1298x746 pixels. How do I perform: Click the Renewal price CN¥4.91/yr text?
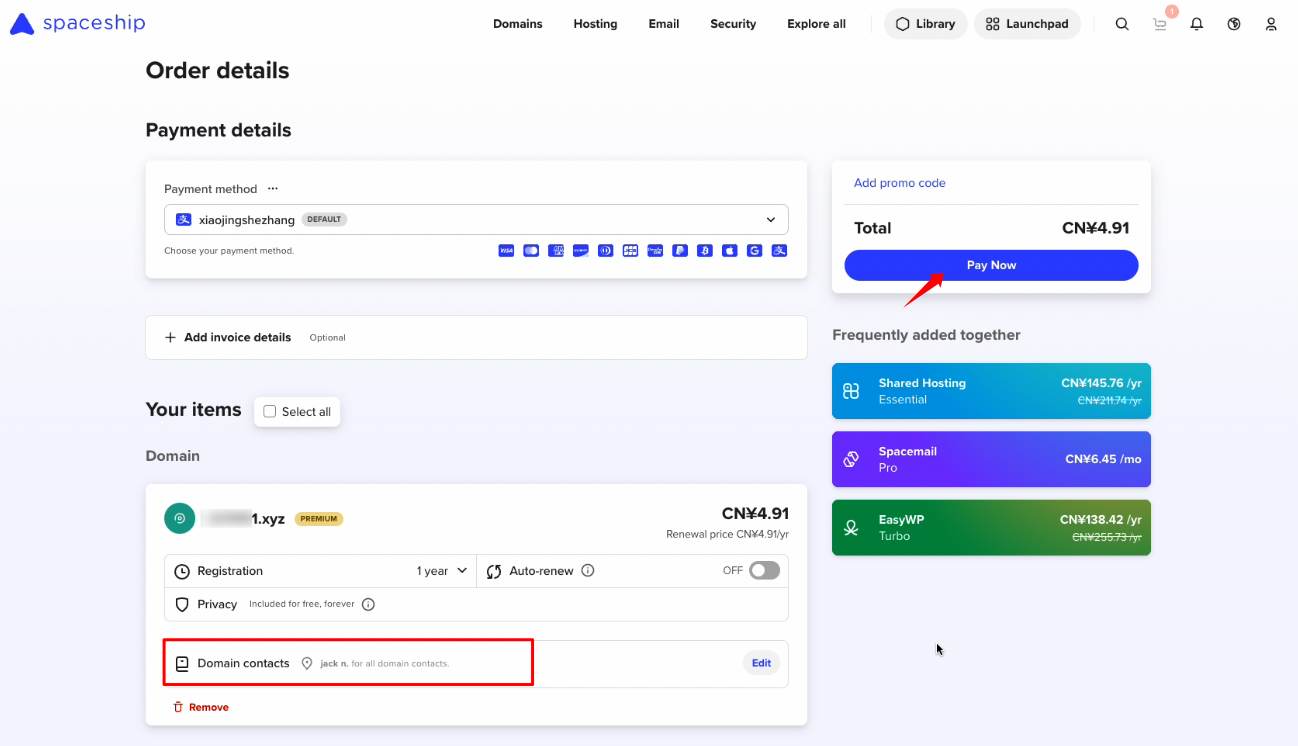pos(727,534)
